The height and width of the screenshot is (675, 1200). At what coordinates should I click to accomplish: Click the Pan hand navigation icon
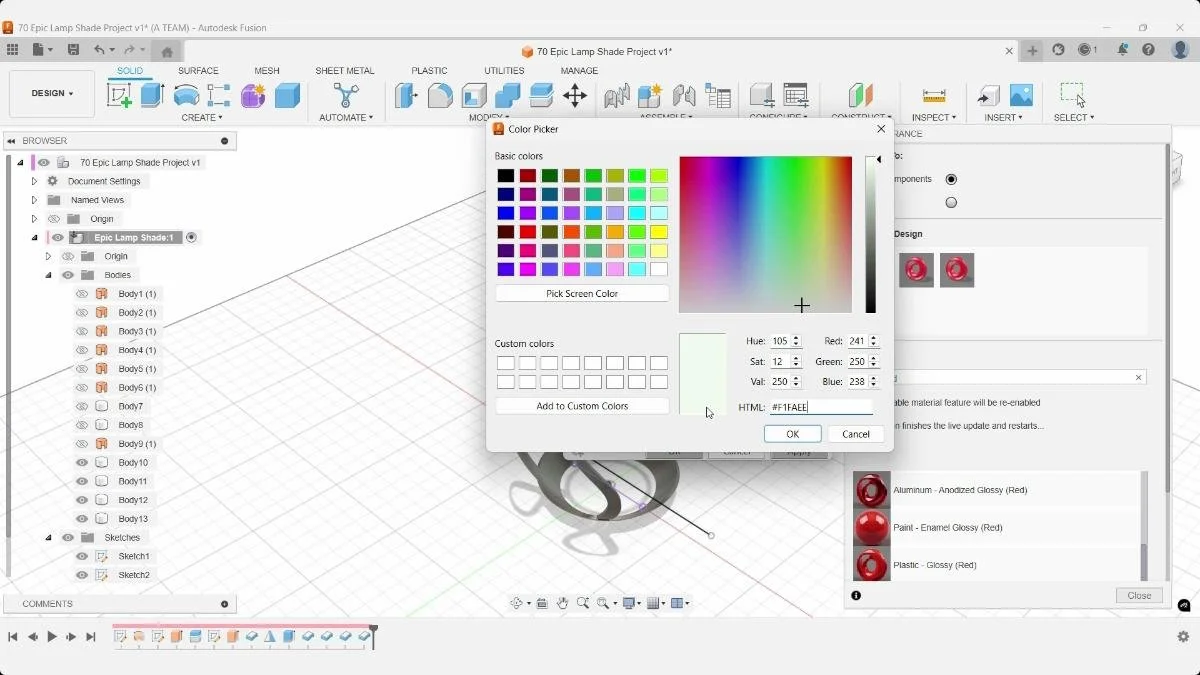click(563, 603)
